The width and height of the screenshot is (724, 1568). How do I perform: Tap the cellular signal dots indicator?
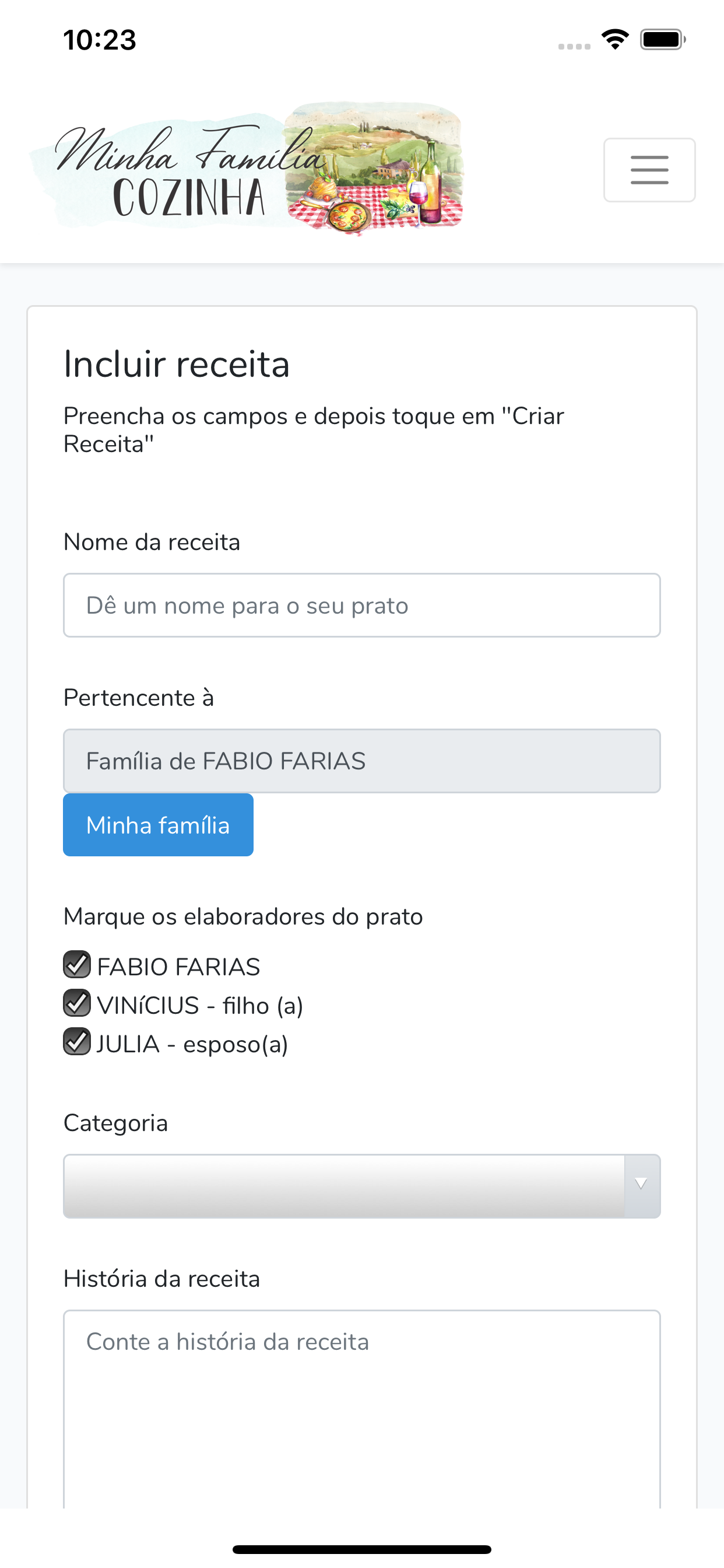pyautogui.click(x=574, y=46)
